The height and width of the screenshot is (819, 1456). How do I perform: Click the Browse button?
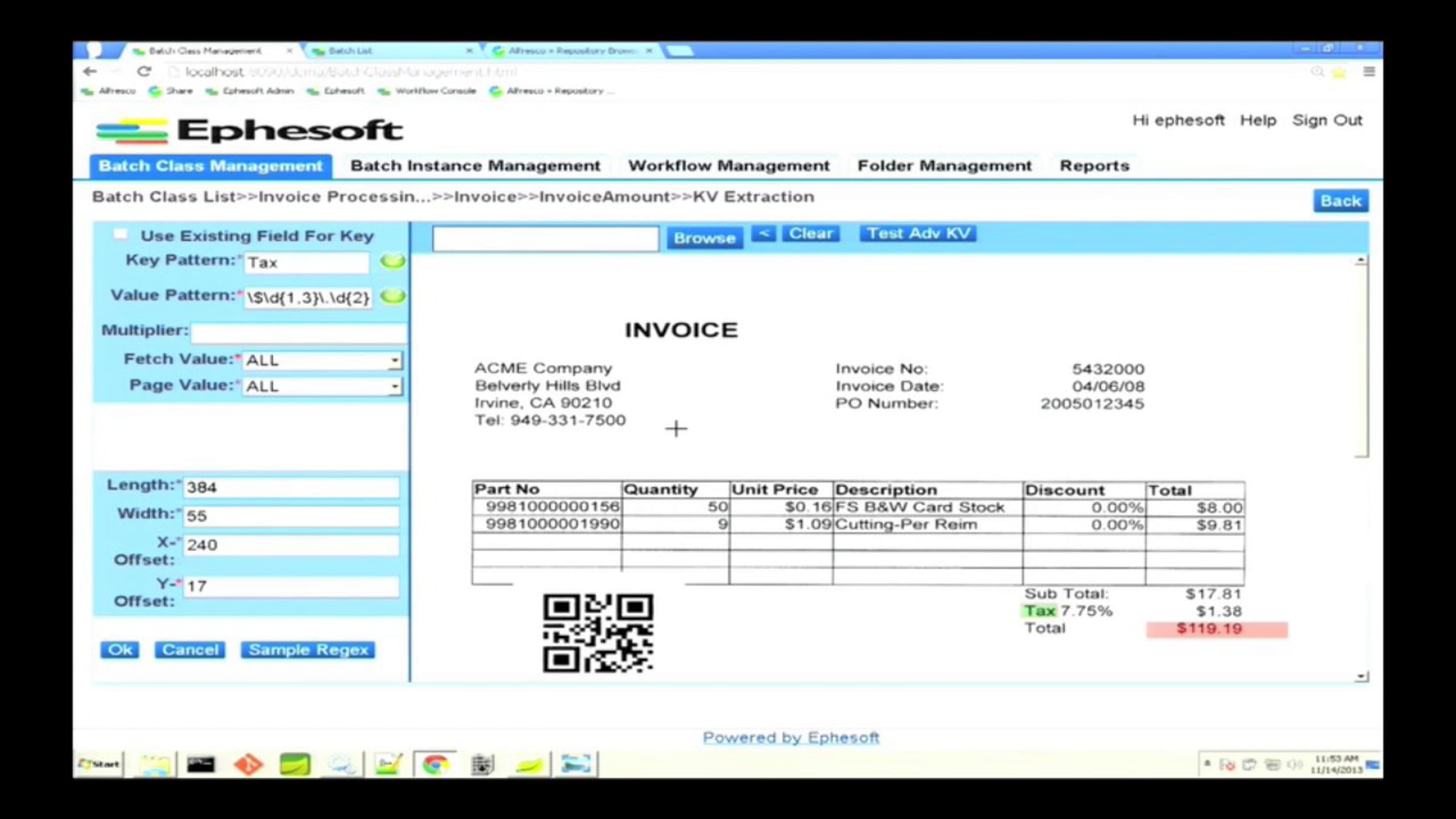704,238
